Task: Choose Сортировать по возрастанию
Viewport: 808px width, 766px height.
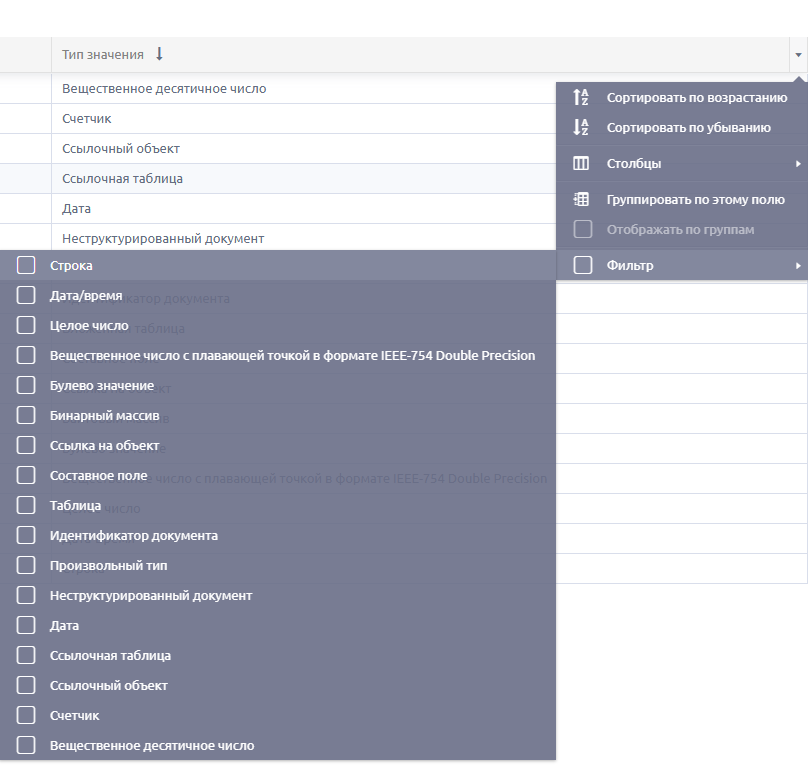Action: pos(682,97)
